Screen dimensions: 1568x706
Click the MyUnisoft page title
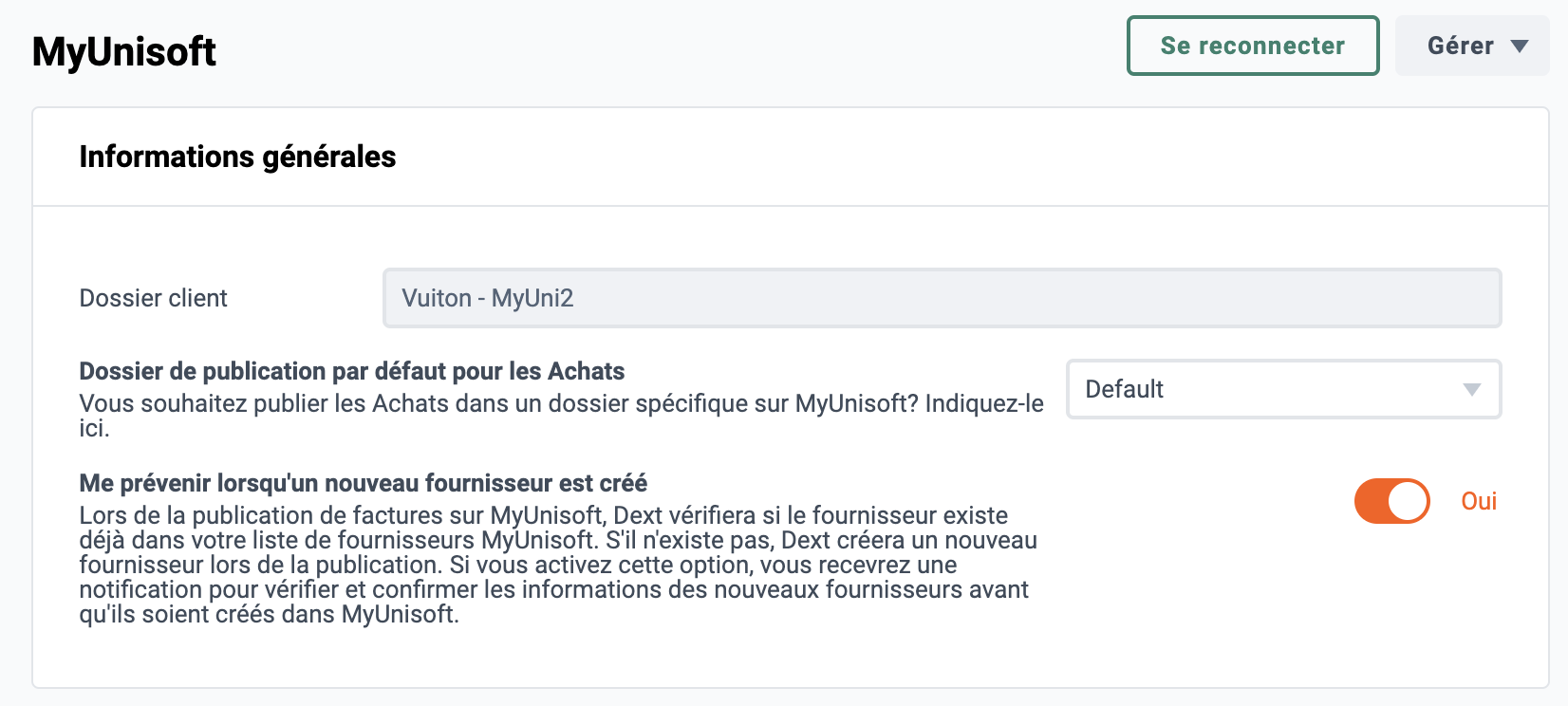tap(124, 51)
